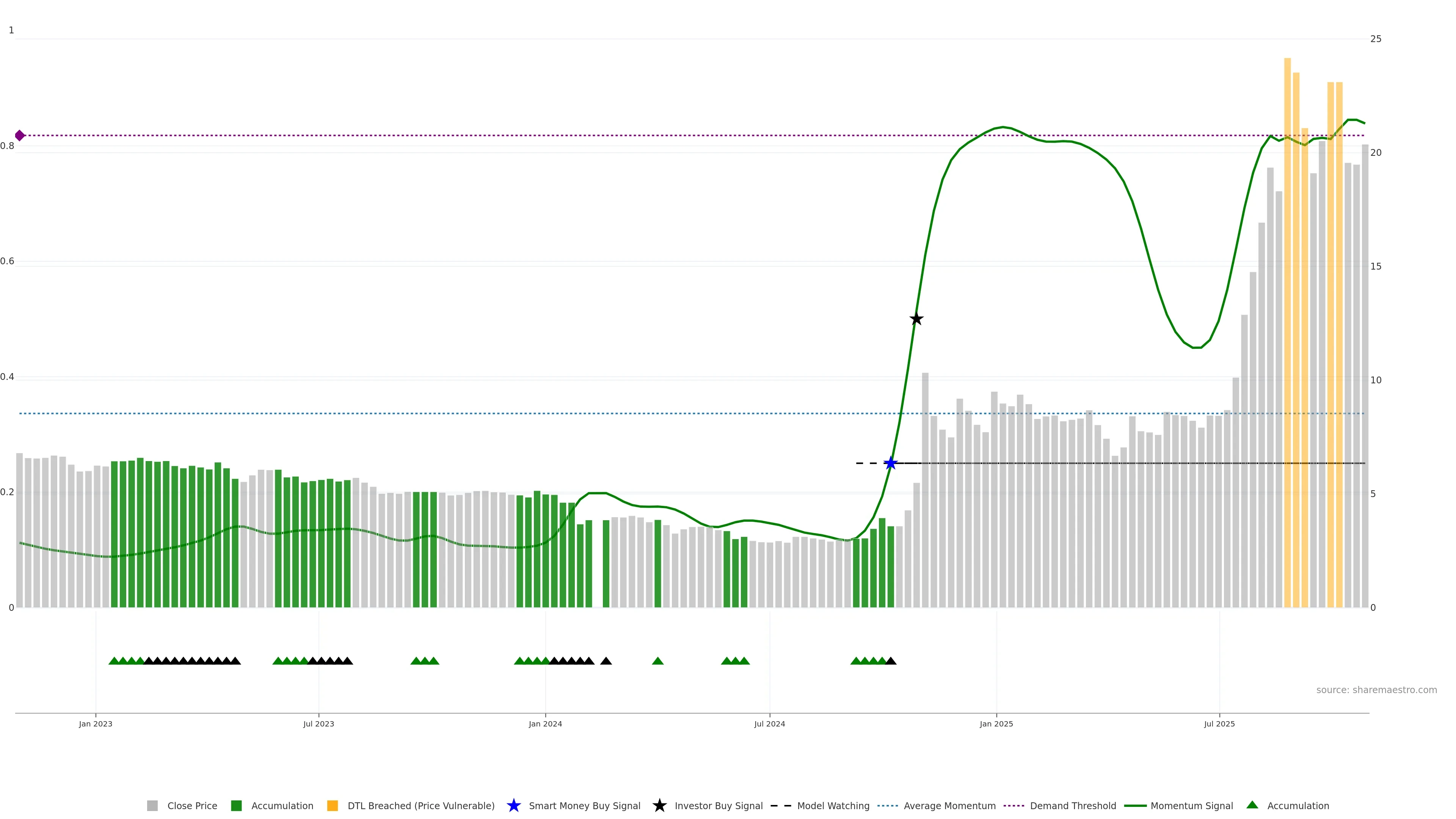Click the green Accumulation square in legend
The width and height of the screenshot is (1456, 819).
[236, 805]
